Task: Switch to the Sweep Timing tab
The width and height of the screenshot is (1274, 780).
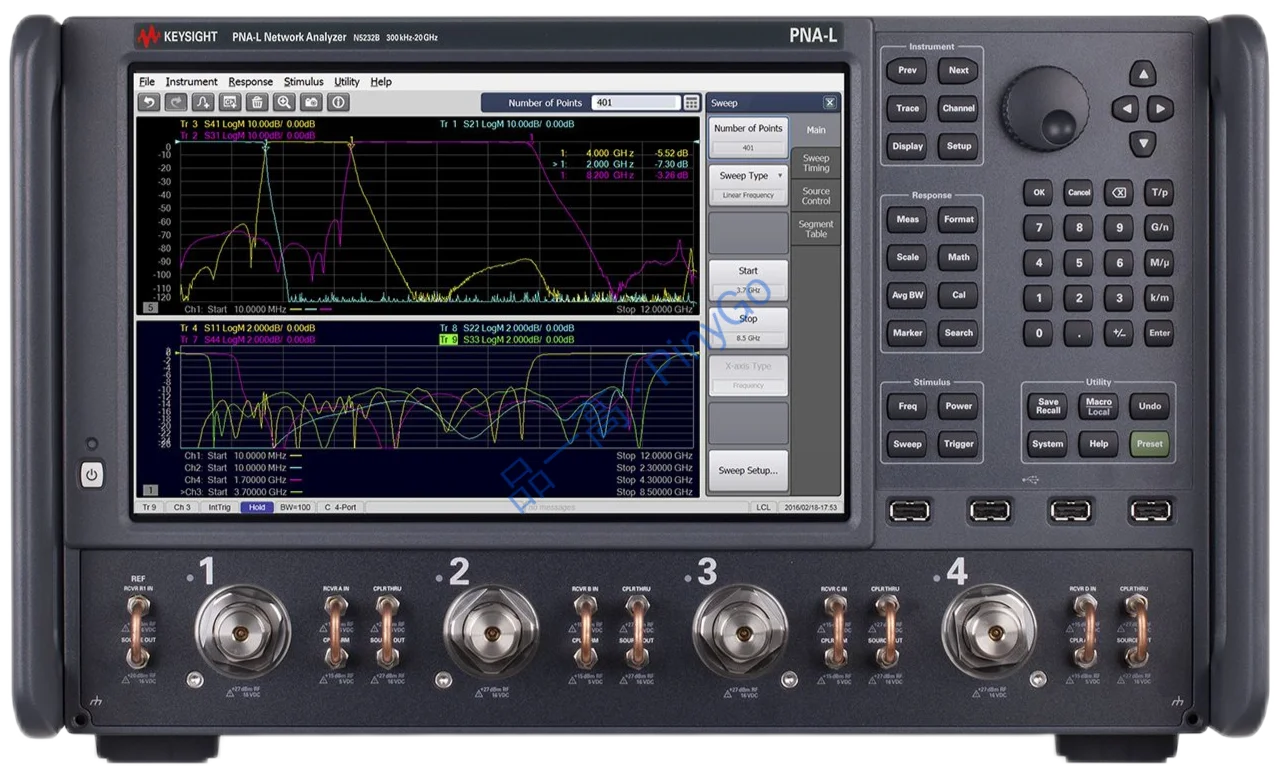Action: pos(816,163)
